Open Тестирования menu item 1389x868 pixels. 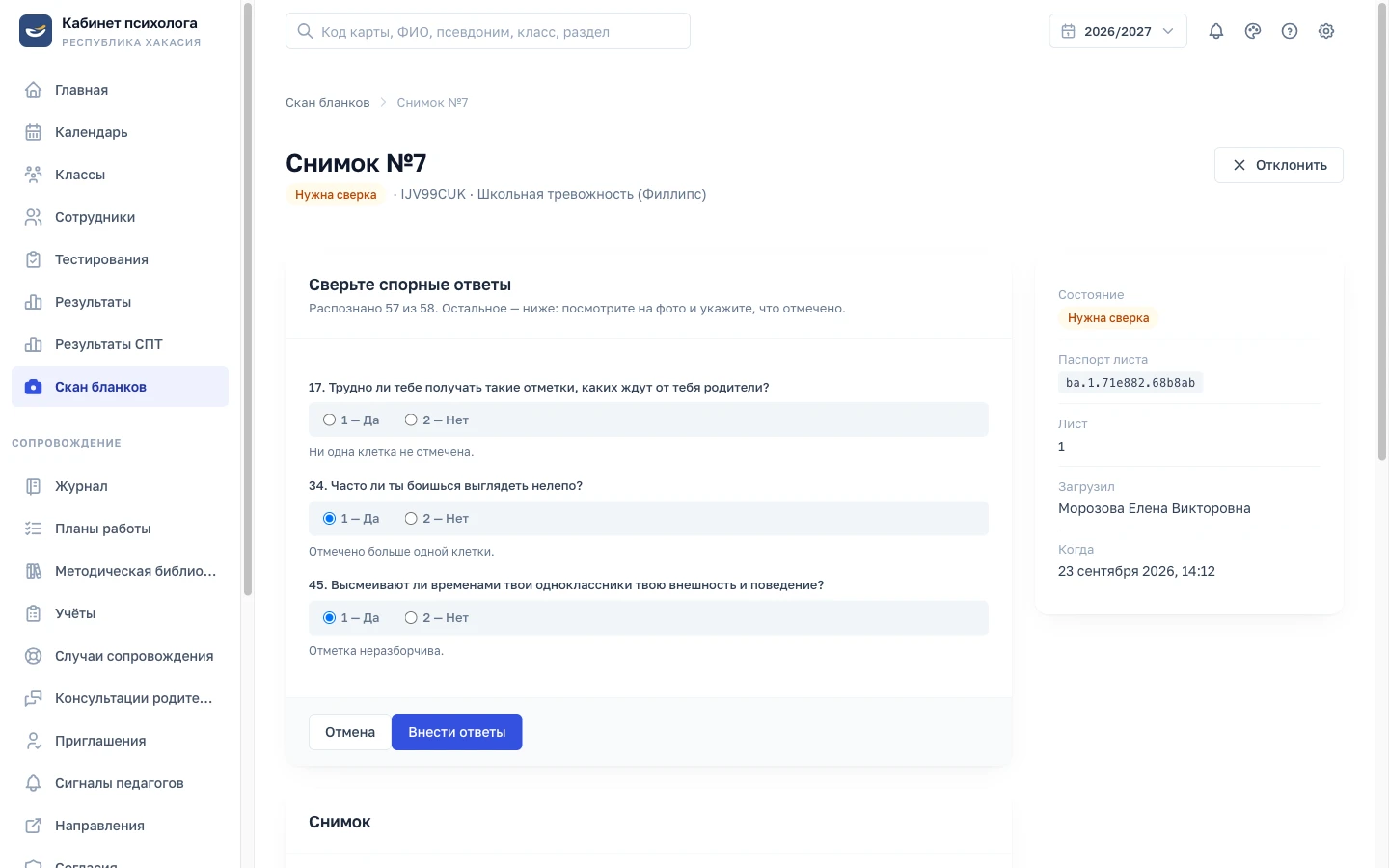point(120,259)
